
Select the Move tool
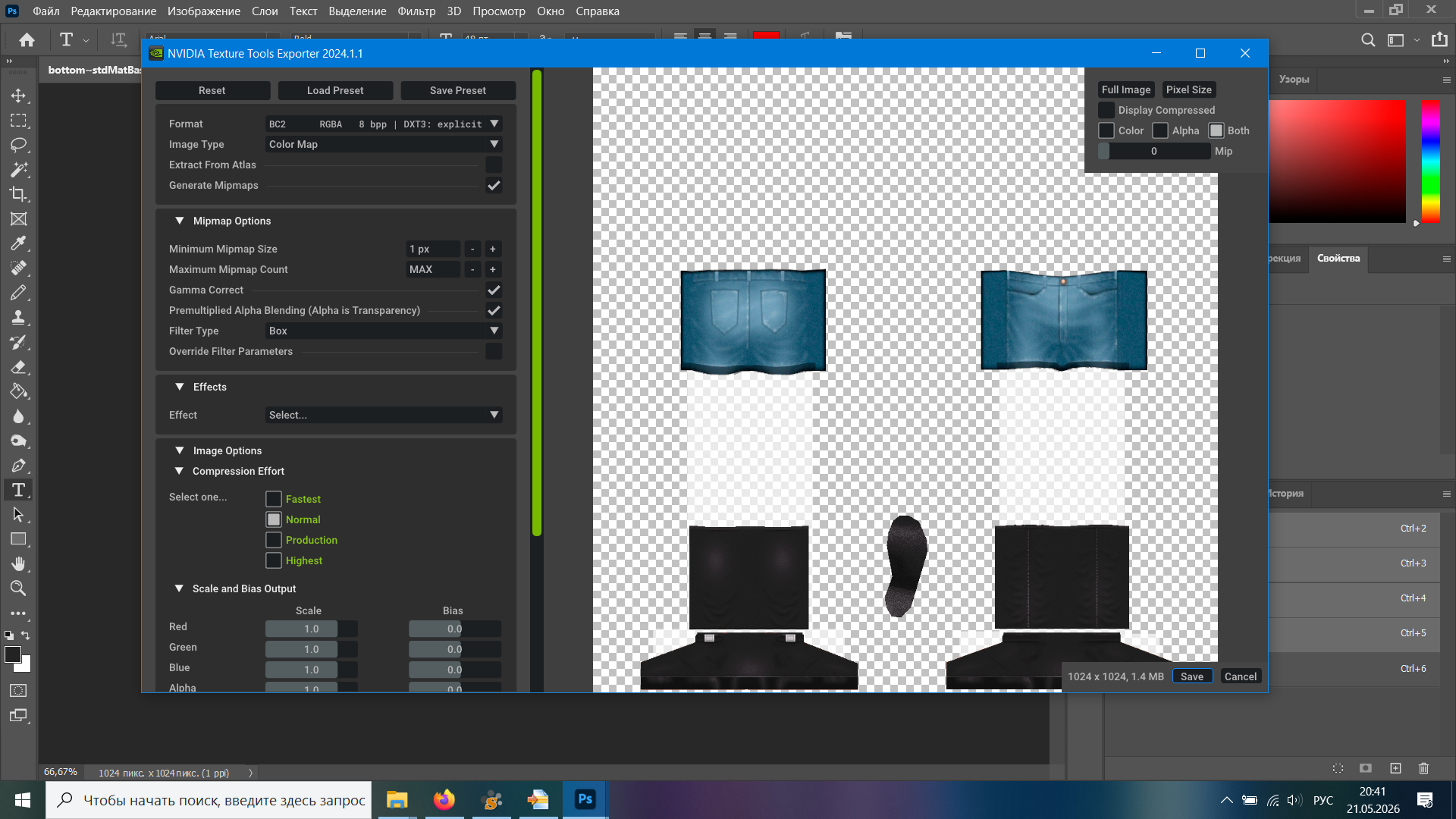click(18, 96)
